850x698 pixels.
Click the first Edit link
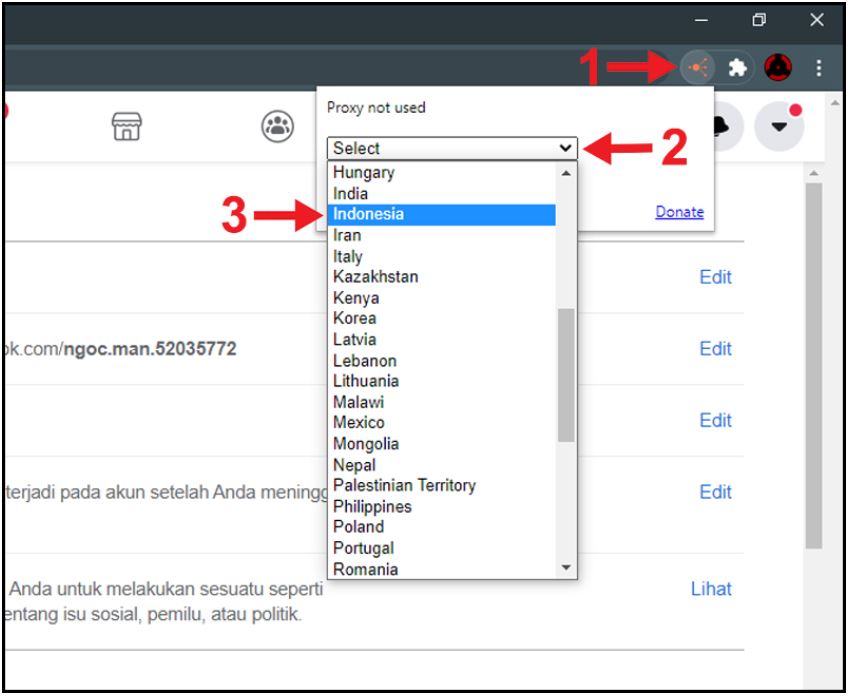[715, 277]
